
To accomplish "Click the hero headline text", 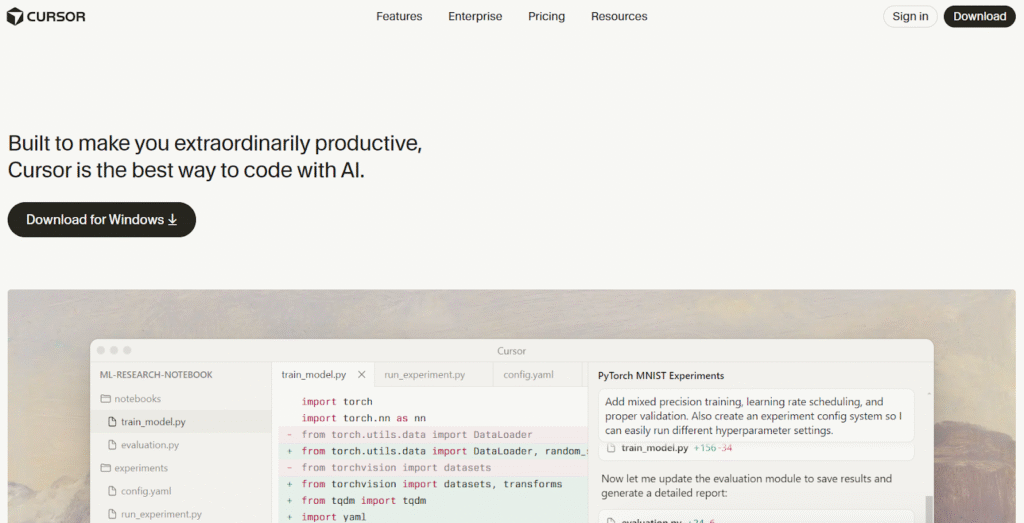I will coord(215,157).
